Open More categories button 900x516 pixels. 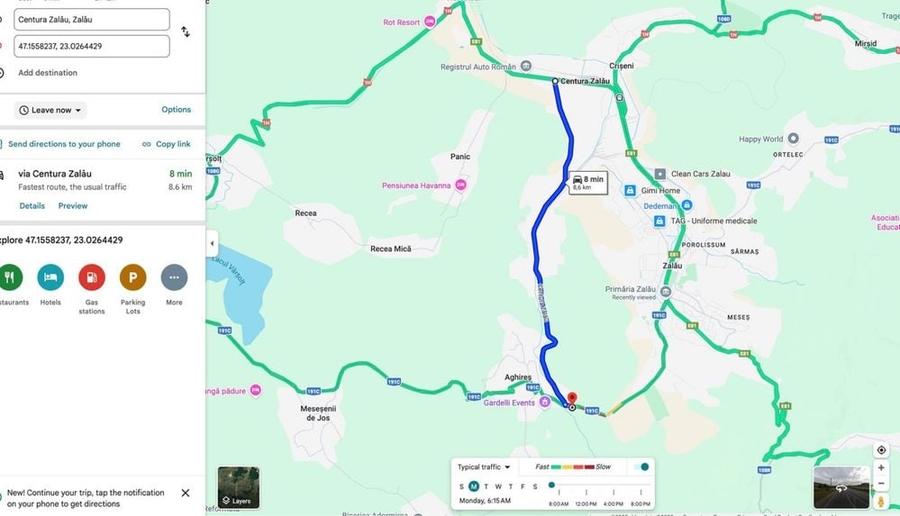(174, 277)
